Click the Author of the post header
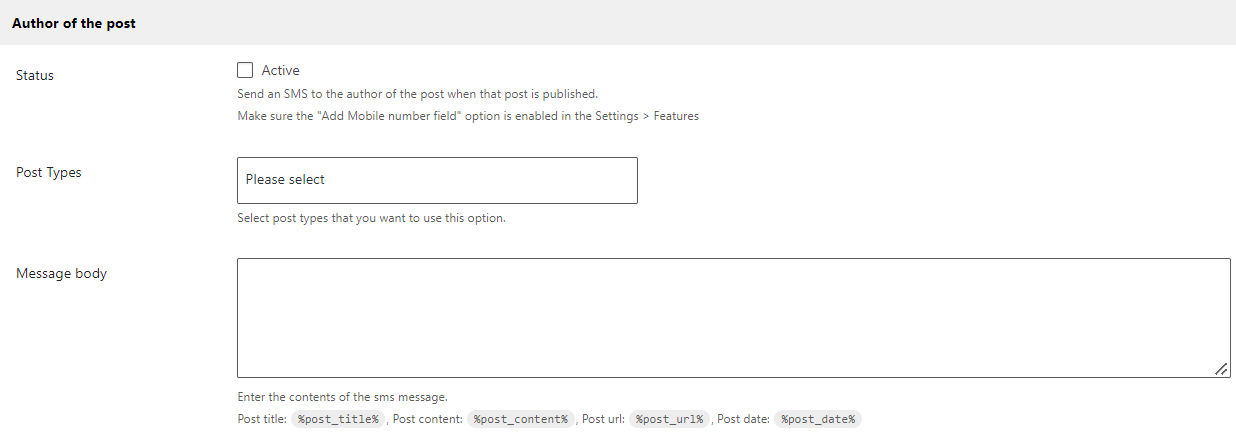This screenshot has width=1236, height=438. coord(74,23)
